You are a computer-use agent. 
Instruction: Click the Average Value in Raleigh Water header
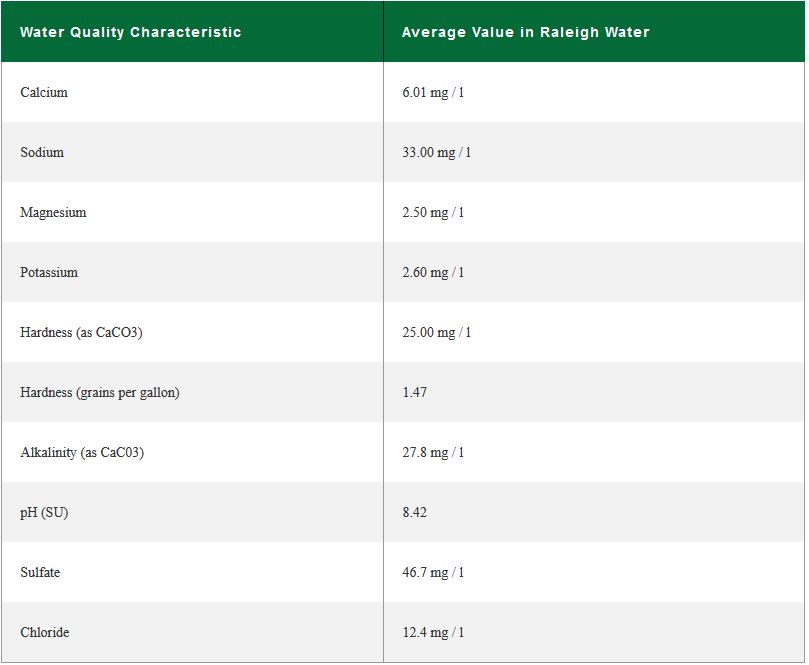click(526, 32)
